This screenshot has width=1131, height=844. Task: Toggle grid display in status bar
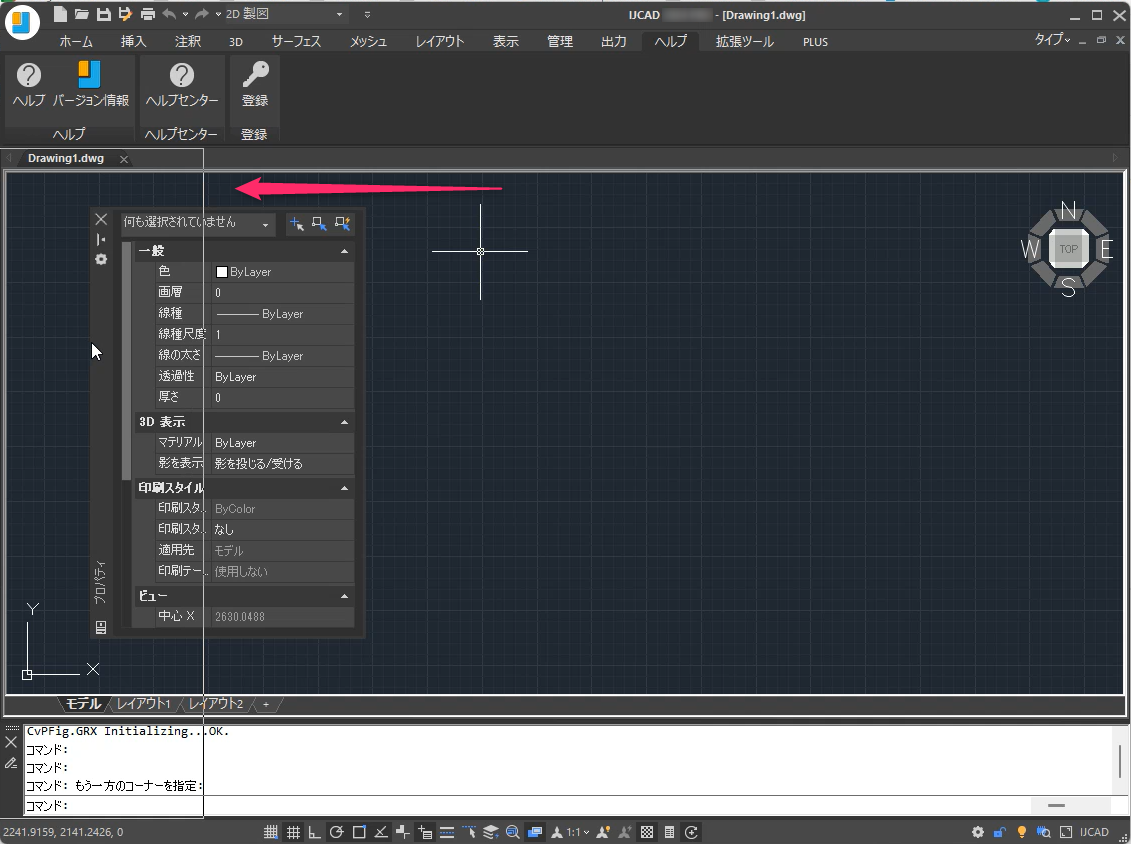click(293, 832)
